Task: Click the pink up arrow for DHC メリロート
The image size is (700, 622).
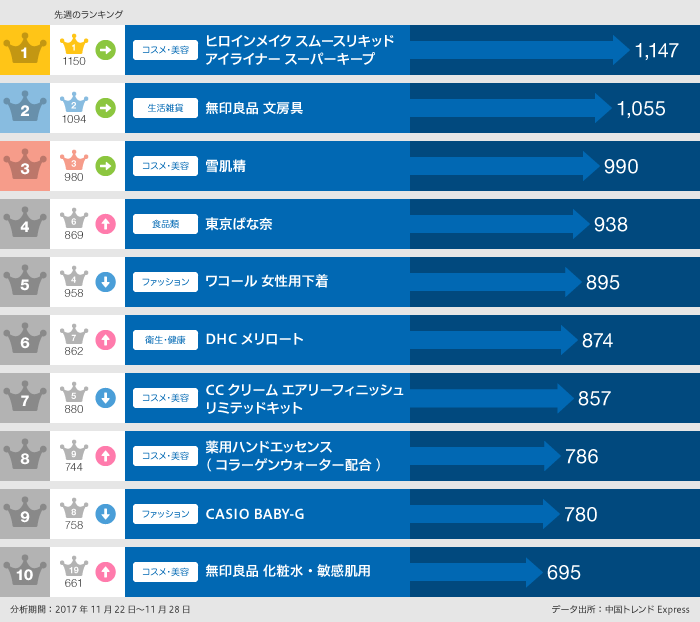Action: [105, 340]
